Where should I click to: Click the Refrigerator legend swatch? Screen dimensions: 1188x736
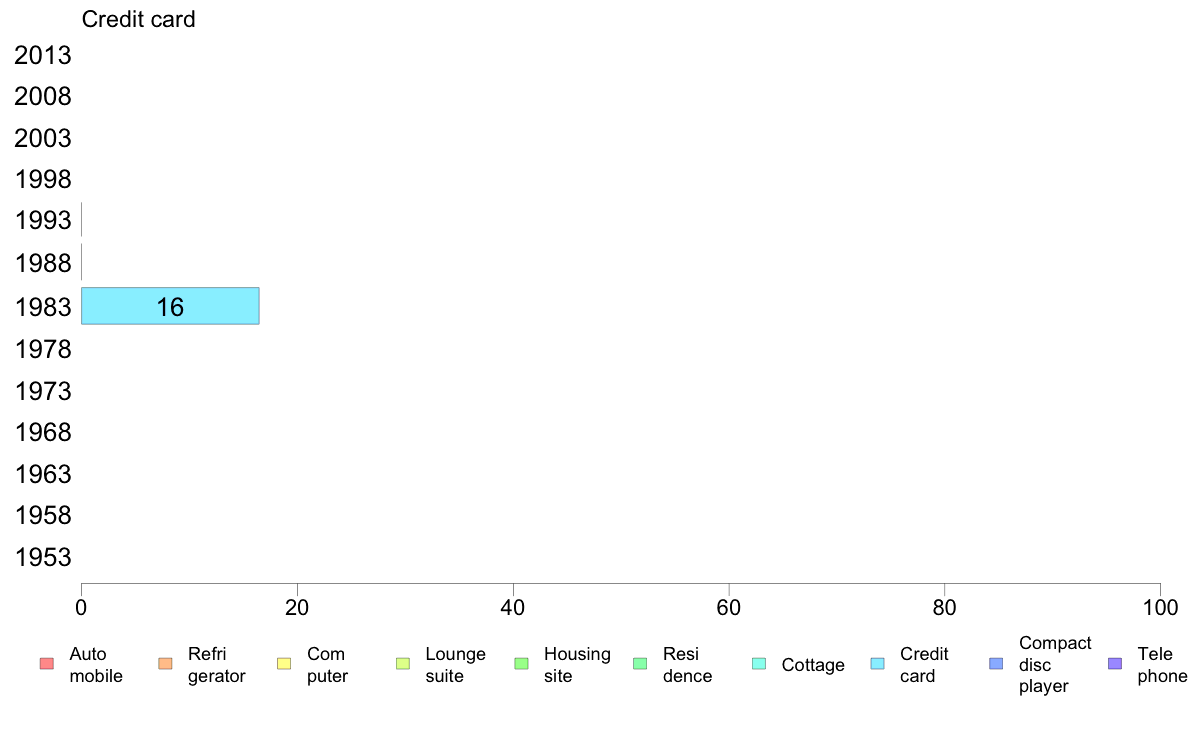pos(165,664)
